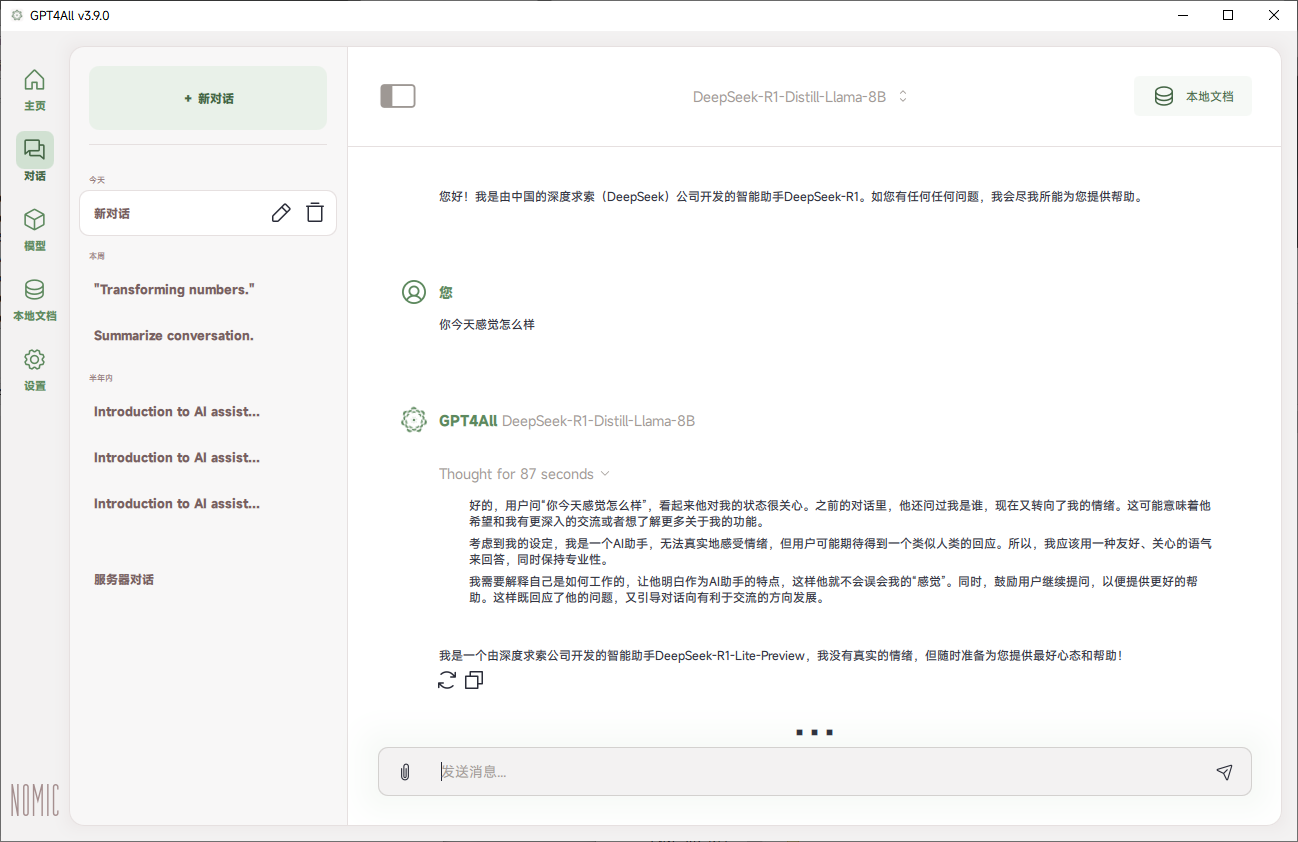The height and width of the screenshot is (842, 1298).
Task: Open the 模型 models cube icon
Action: (35, 220)
